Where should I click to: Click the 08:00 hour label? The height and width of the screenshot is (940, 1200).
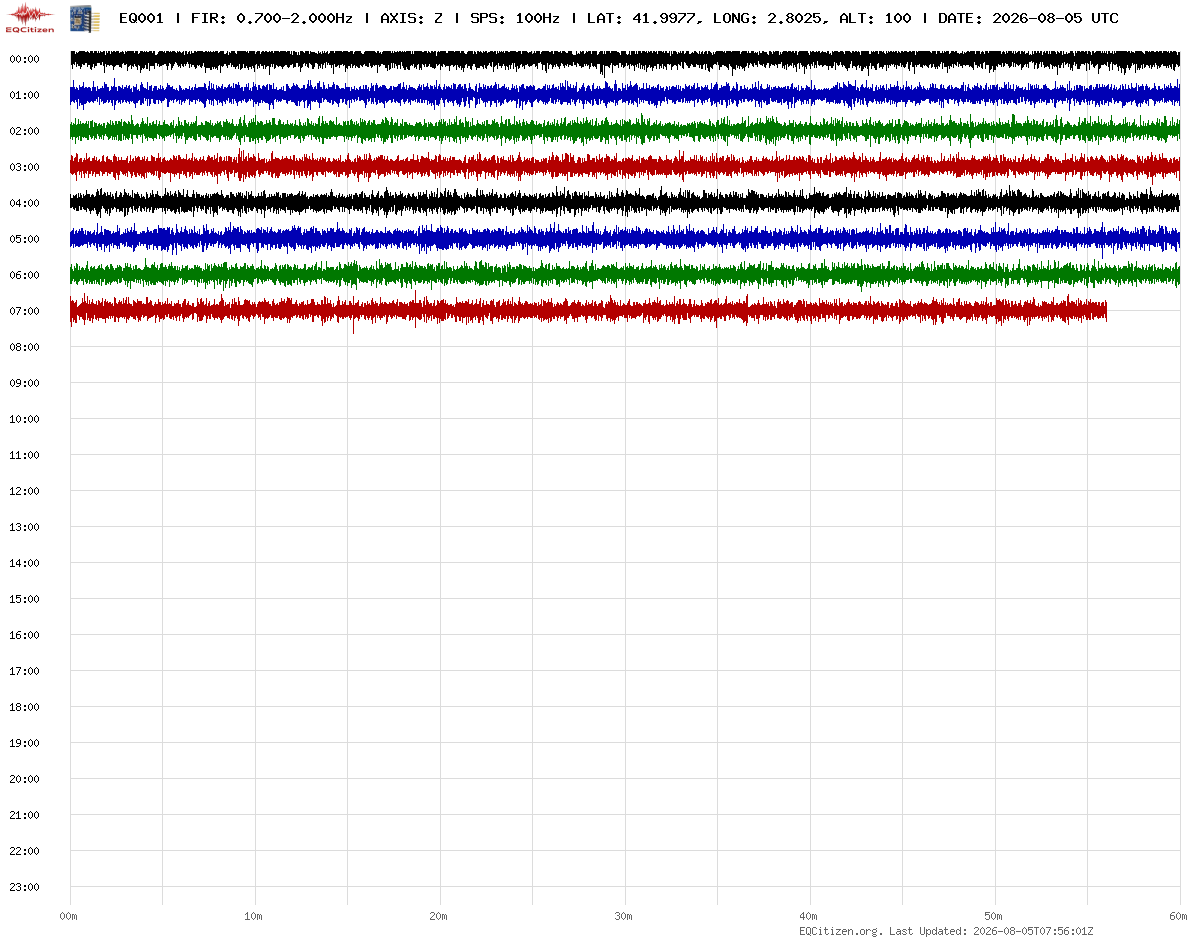click(24, 347)
